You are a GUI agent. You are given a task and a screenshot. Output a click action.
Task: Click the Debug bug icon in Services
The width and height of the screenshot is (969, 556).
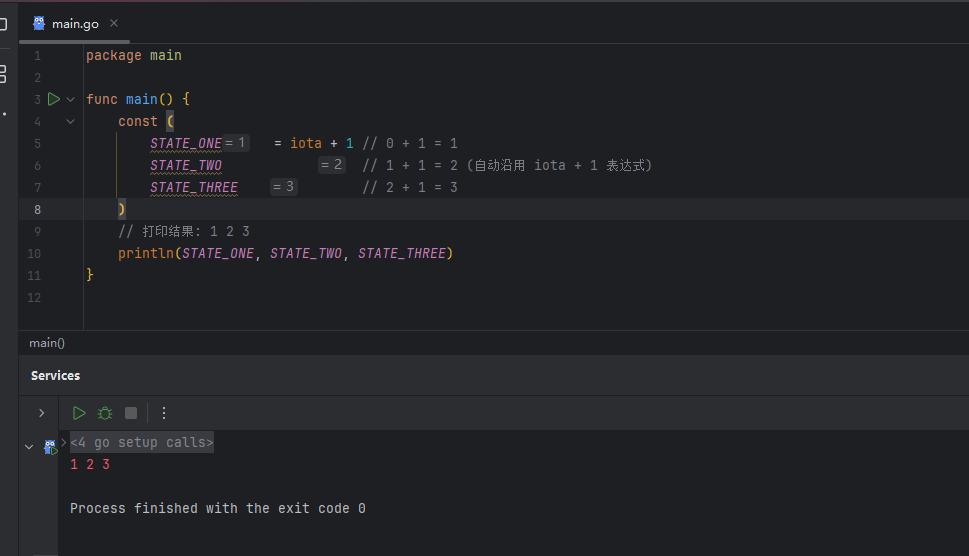tap(105, 413)
